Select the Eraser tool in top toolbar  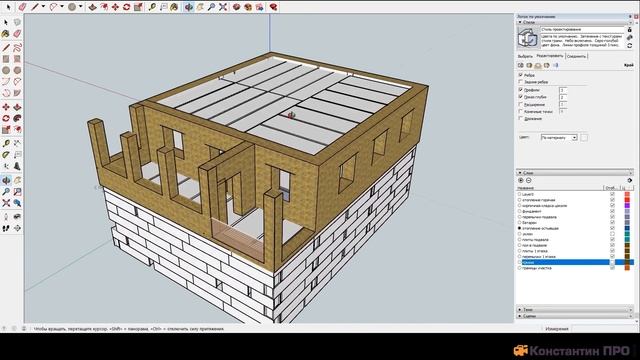click(x=22, y=7)
